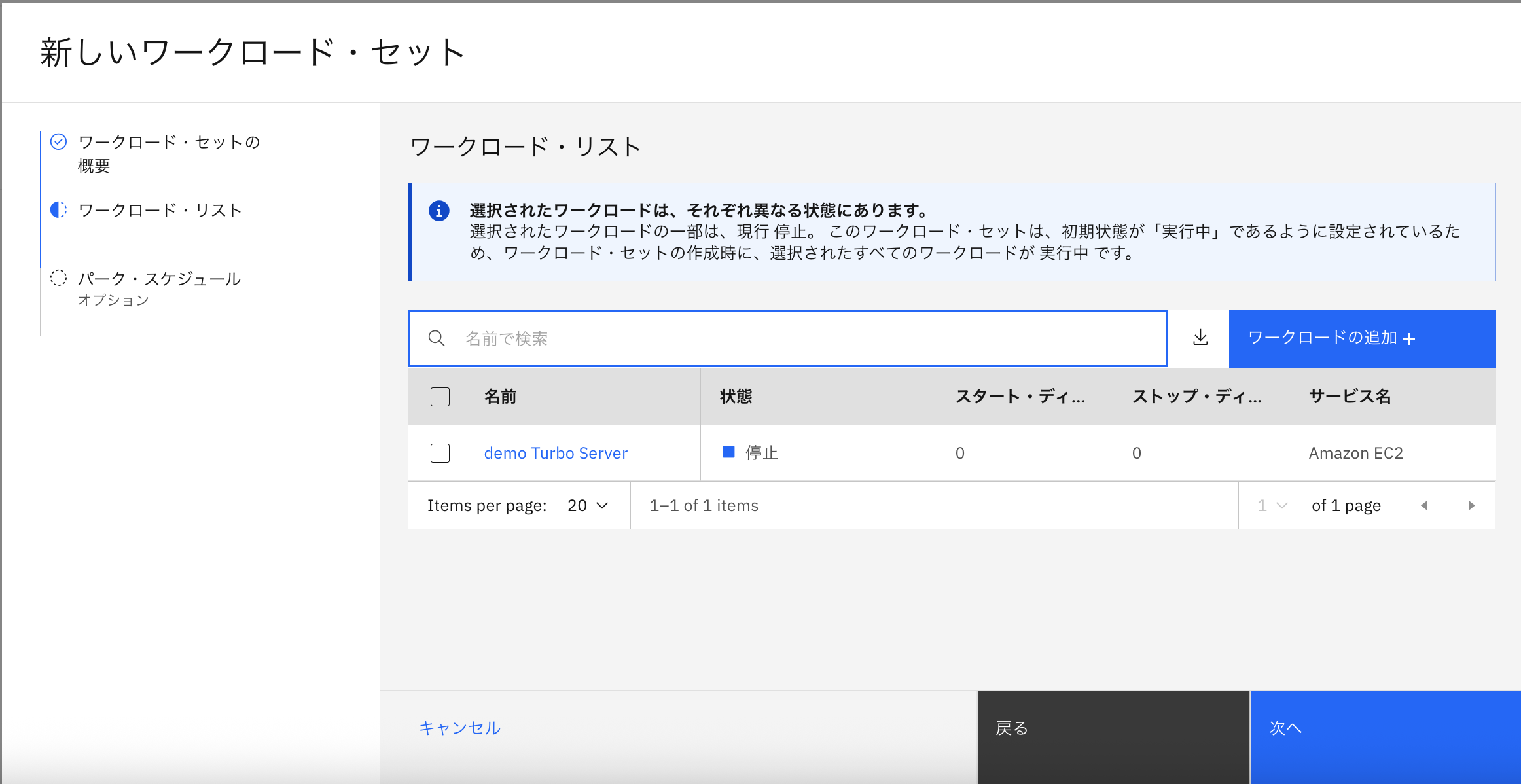Screen dimensions: 1521x784
Task: Open the page number dropdown
Action: pos(1272,505)
